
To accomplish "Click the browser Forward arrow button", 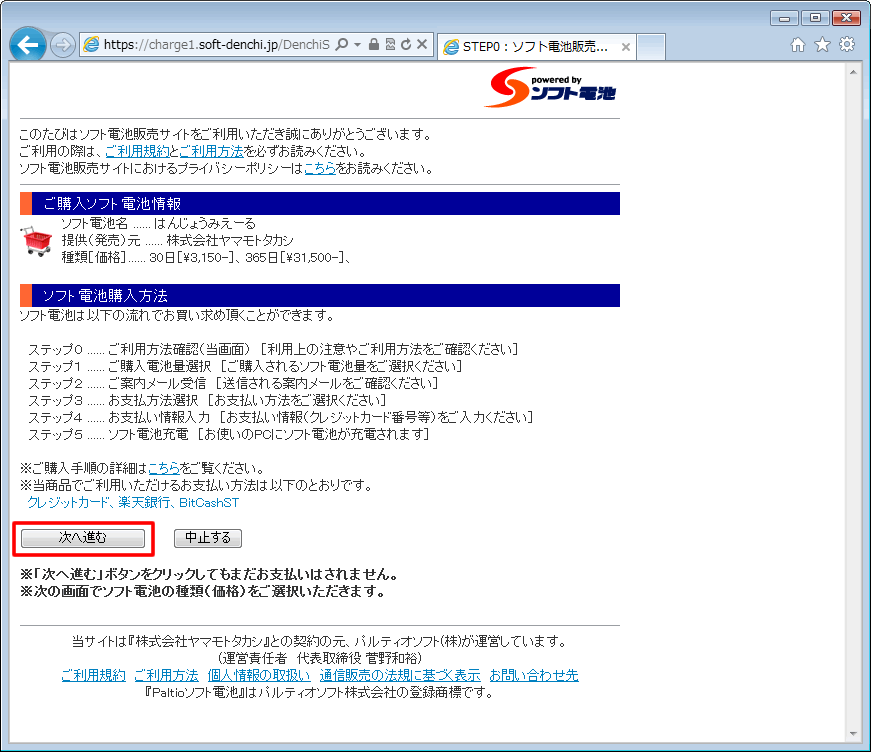I will point(62,46).
